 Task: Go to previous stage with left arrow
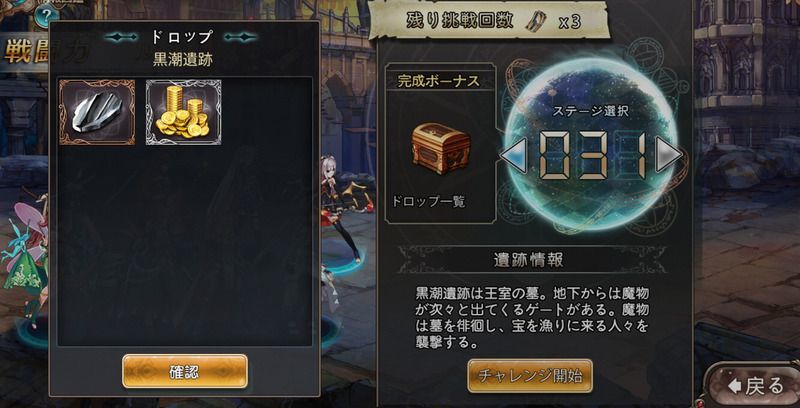point(514,154)
